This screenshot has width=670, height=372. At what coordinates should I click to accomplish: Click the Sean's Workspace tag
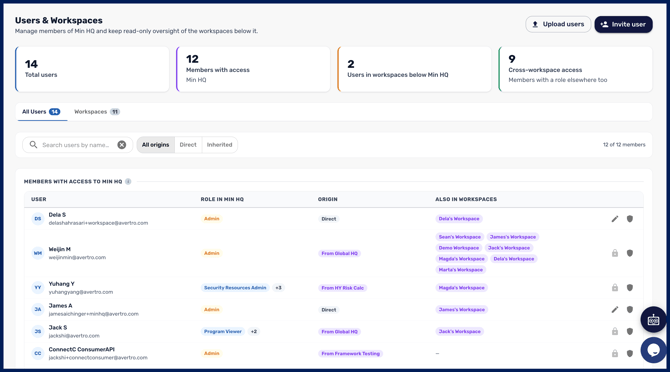point(460,237)
